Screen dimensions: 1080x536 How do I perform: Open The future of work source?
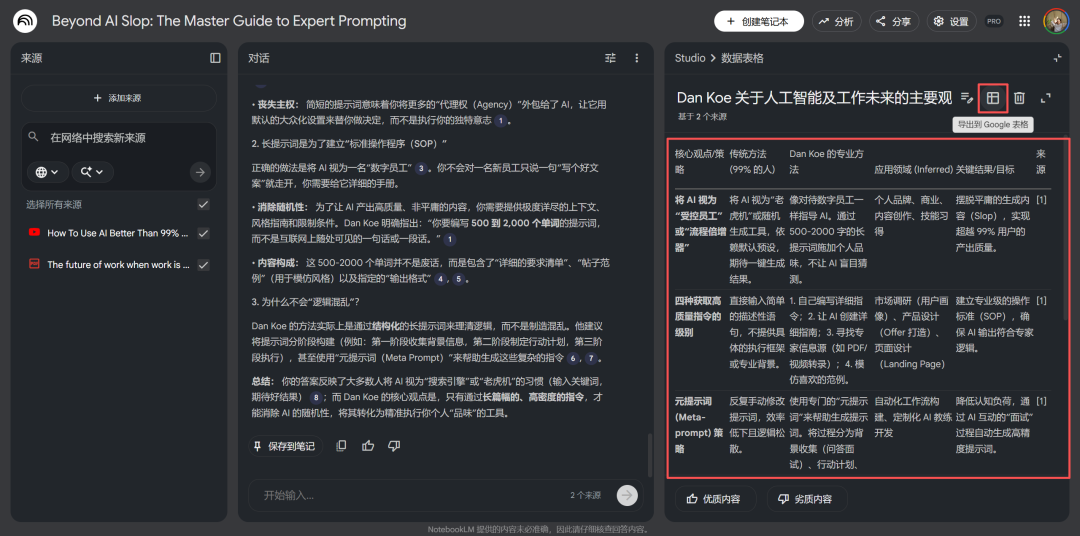(118, 265)
